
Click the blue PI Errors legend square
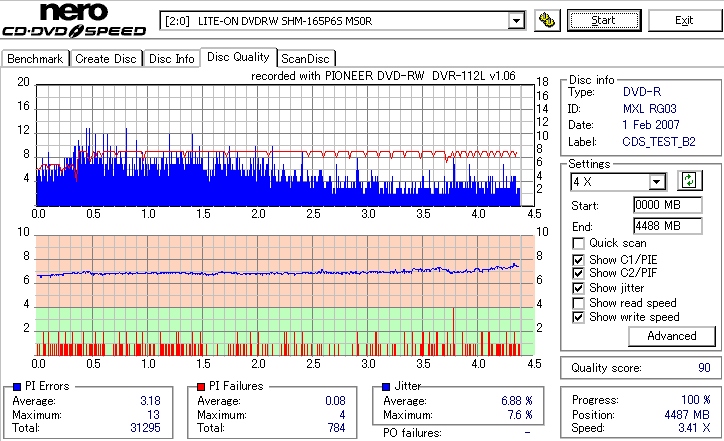coord(17,387)
